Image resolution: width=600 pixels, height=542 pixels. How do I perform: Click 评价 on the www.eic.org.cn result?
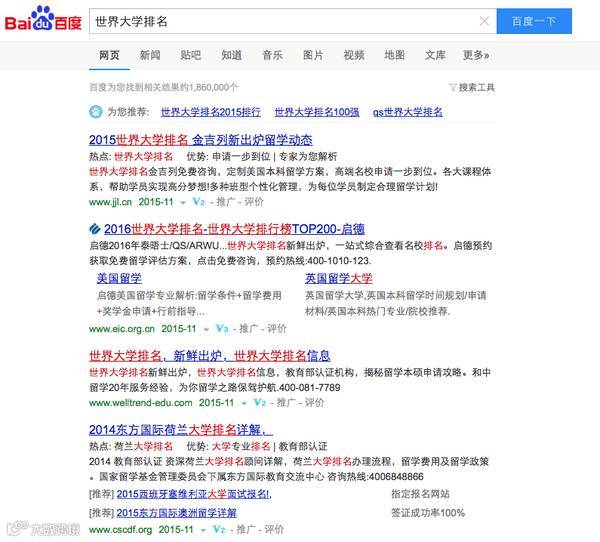pyautogui.click(x=277, y=328)
